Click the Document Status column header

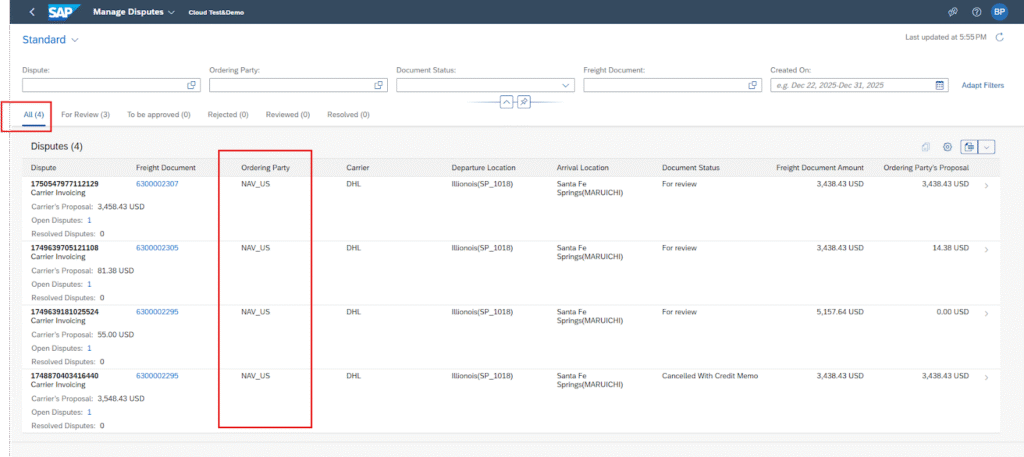click(x=691, y=168)
